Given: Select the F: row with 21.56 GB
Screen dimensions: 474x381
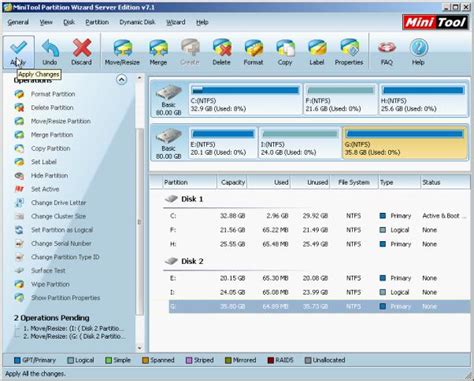Looking at the screenshot, I should click(x=319, y=230).
